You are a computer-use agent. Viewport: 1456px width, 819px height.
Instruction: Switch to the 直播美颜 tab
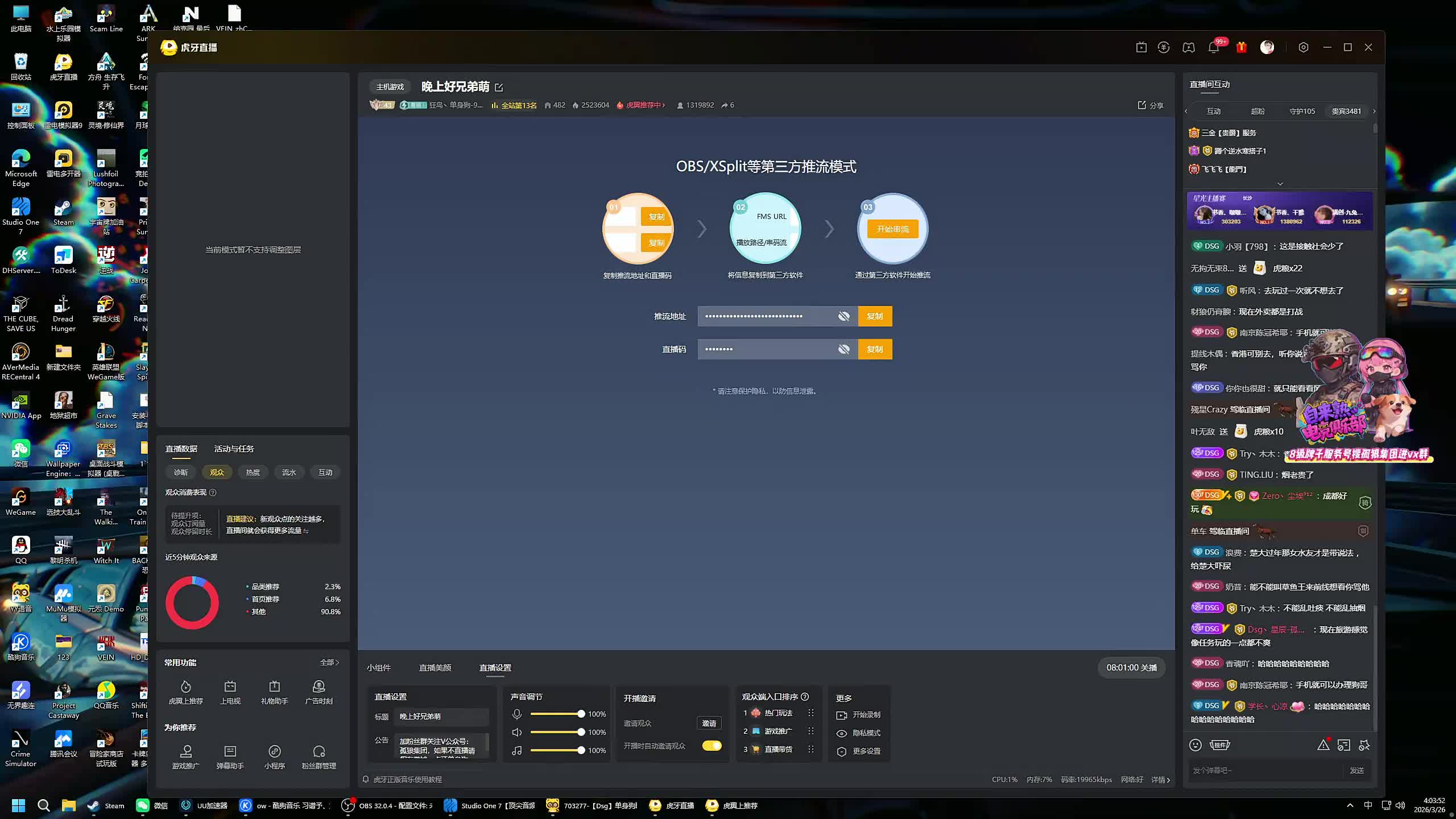[435, 668]
